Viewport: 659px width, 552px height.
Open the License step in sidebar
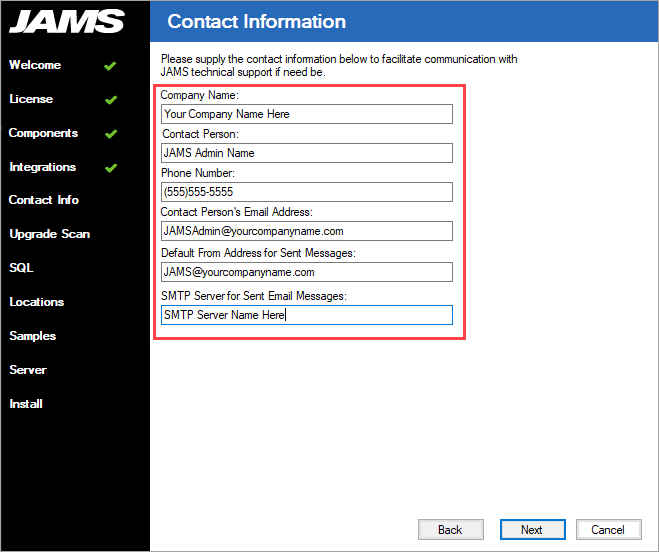tap(31, 99)
